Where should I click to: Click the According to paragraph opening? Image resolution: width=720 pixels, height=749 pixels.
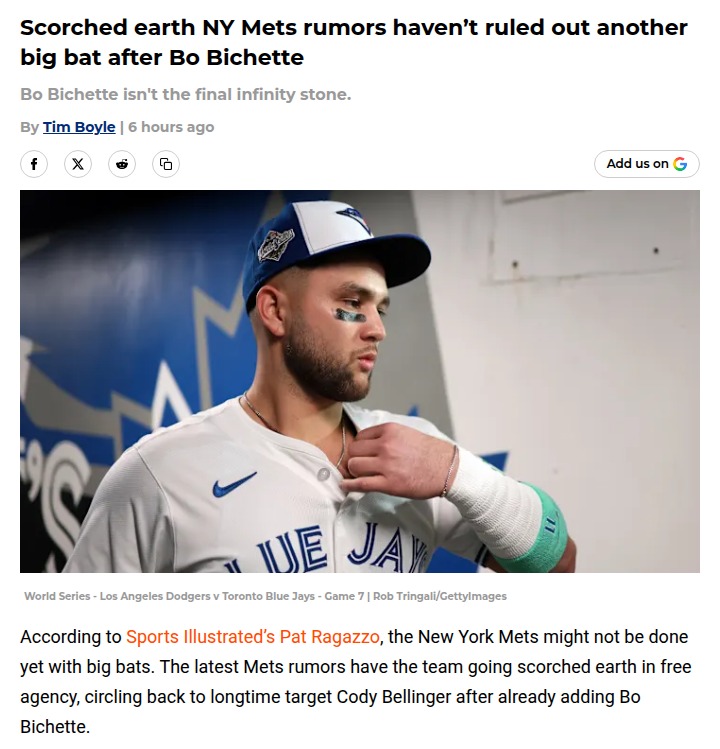click(70, 637)
